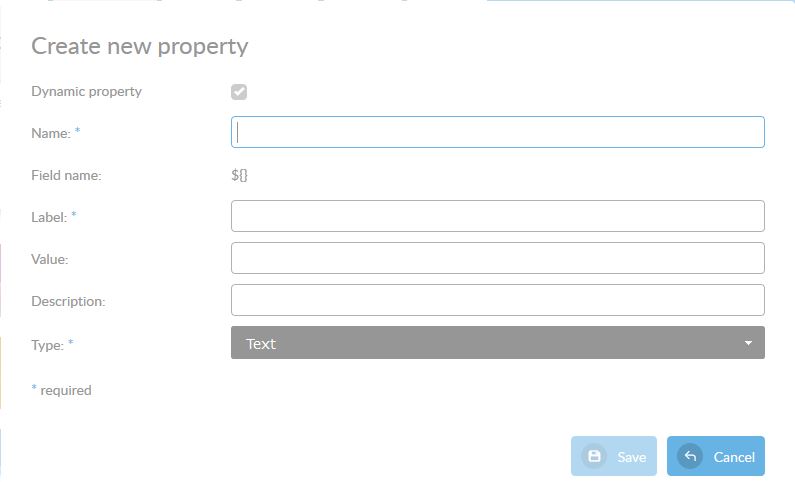Click the "* required" footnote text
The image size is (795, 482).
(62, 390)
